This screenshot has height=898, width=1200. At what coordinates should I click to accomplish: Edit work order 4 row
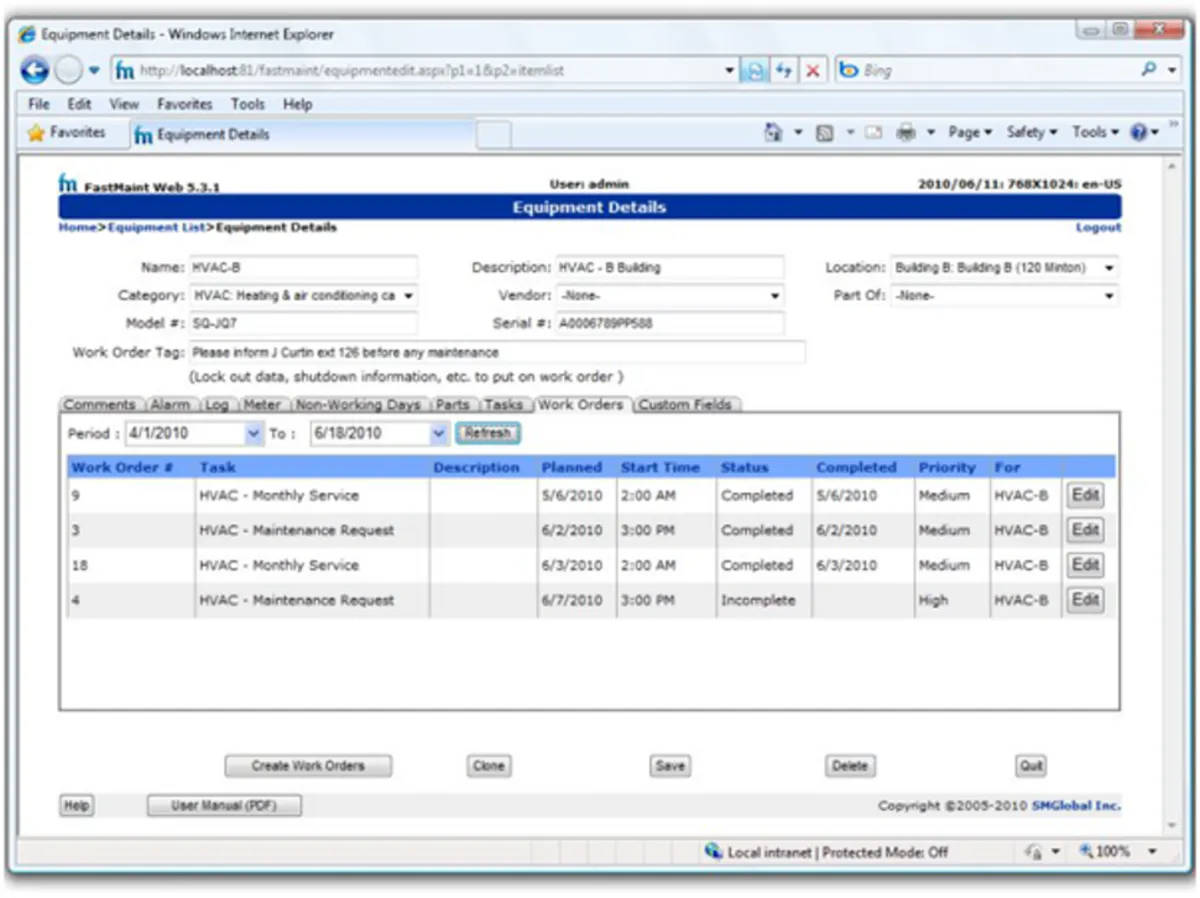[x=1085, y=600]
